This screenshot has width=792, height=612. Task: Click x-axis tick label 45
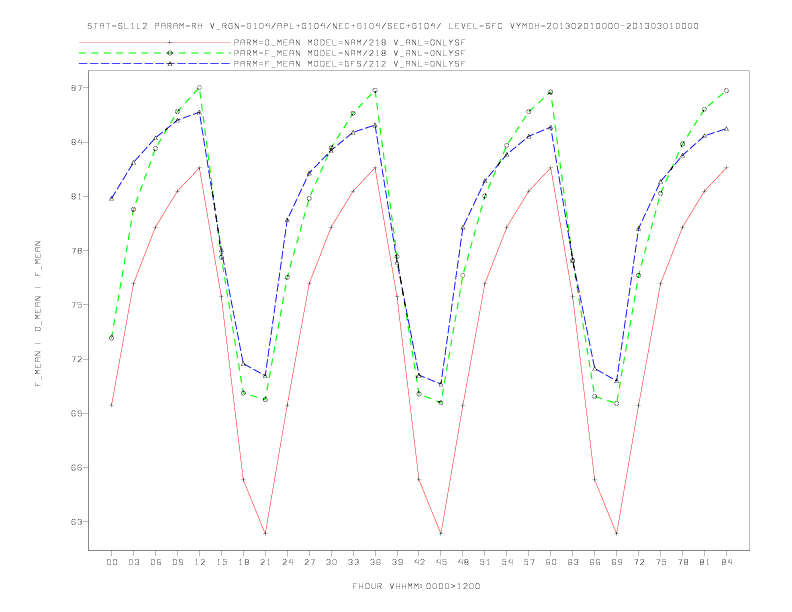[x=441, y=562]
